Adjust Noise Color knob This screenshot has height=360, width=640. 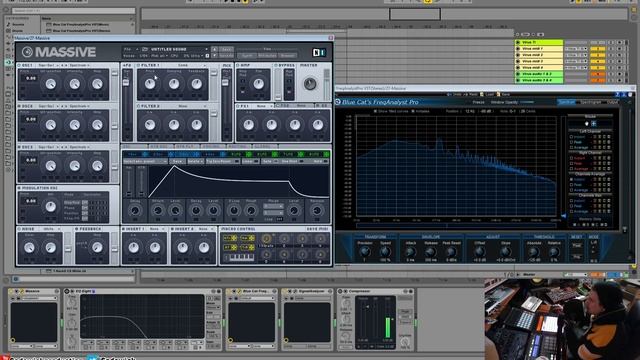29,247
